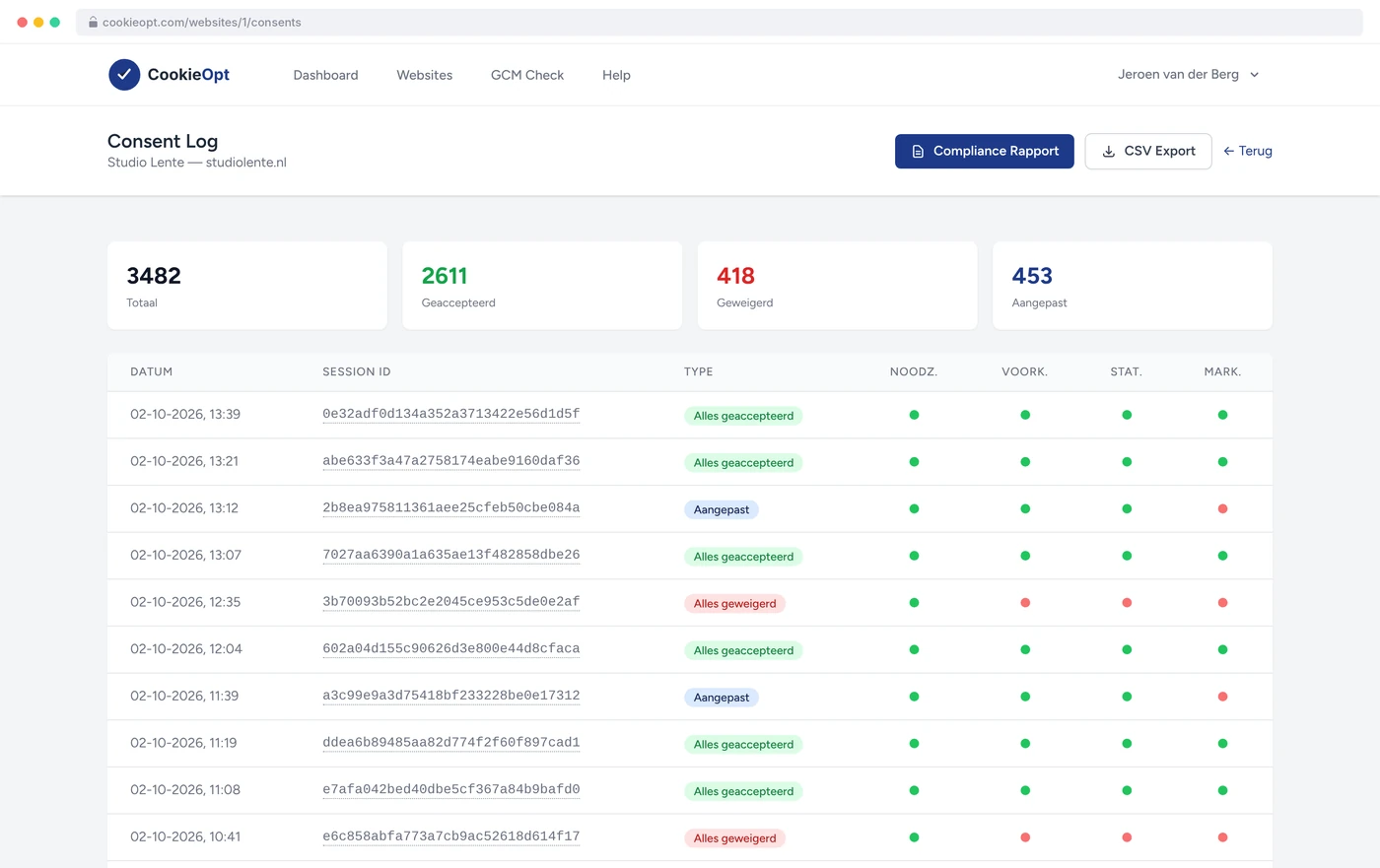
Task: Open the GCM Check page
Action: [x=527, y=75]
